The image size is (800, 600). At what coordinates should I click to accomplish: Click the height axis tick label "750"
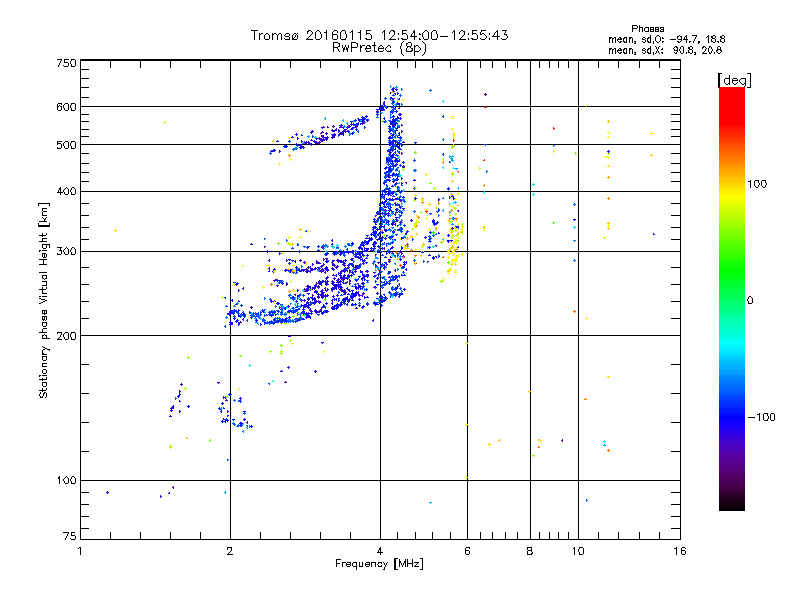[67, 63]
